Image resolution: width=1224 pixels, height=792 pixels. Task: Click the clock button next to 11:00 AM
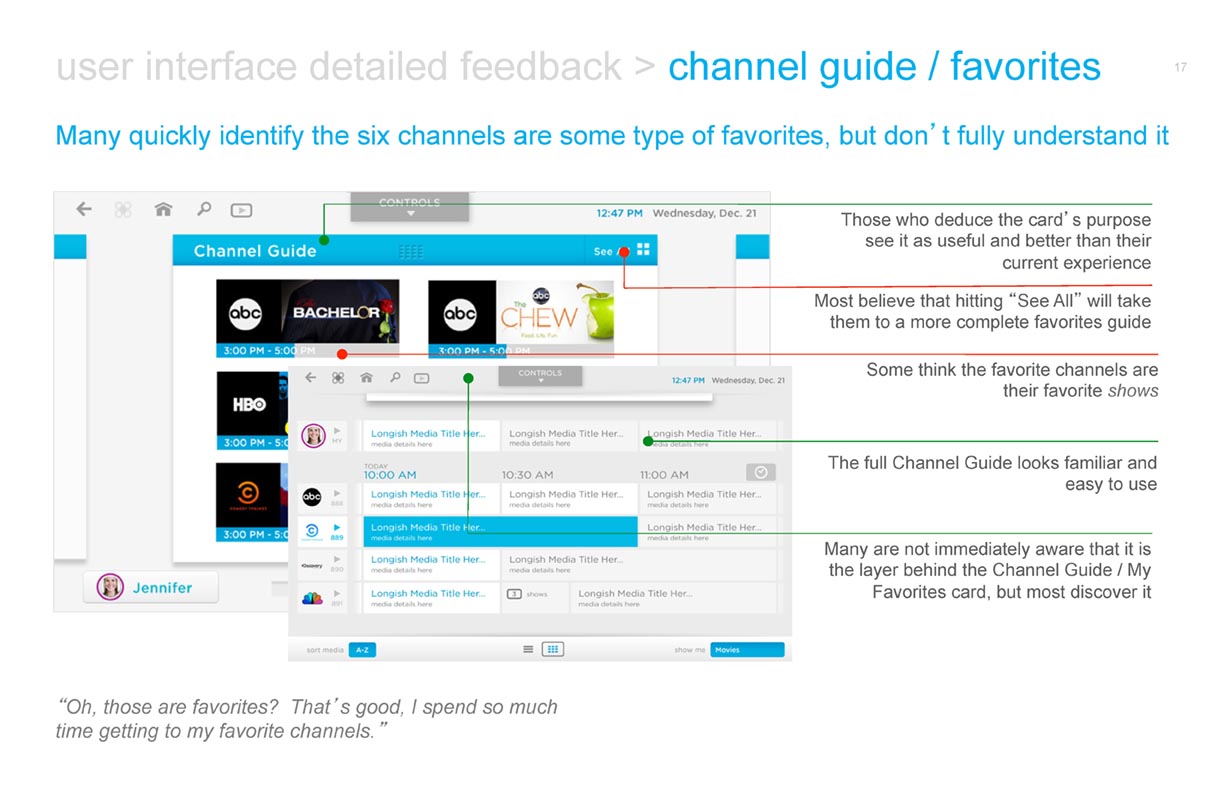[761, 473]
